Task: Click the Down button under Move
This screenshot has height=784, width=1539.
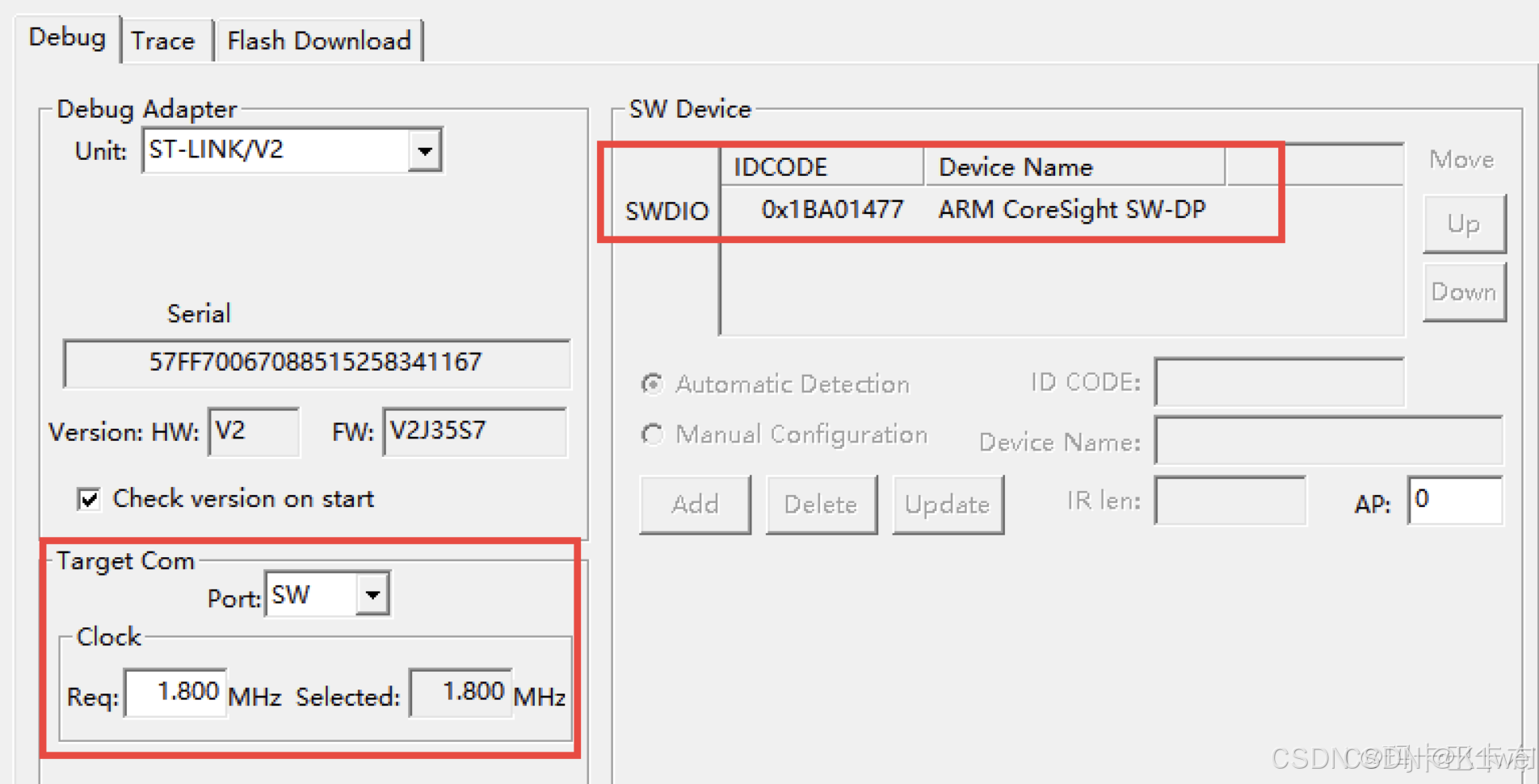Action: 1464,291
